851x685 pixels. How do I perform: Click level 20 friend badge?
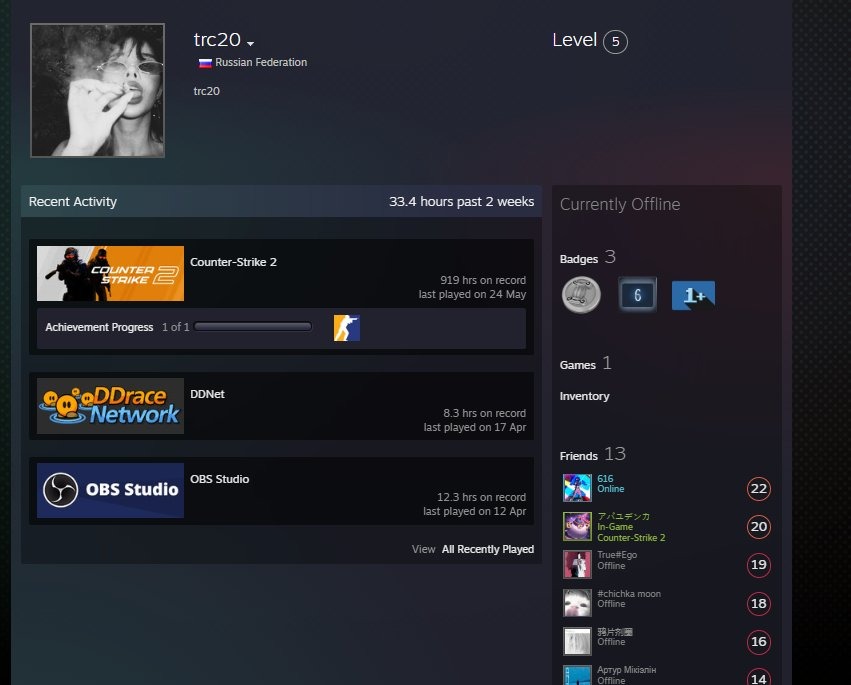pyautogui.click(x=758, y=527)
